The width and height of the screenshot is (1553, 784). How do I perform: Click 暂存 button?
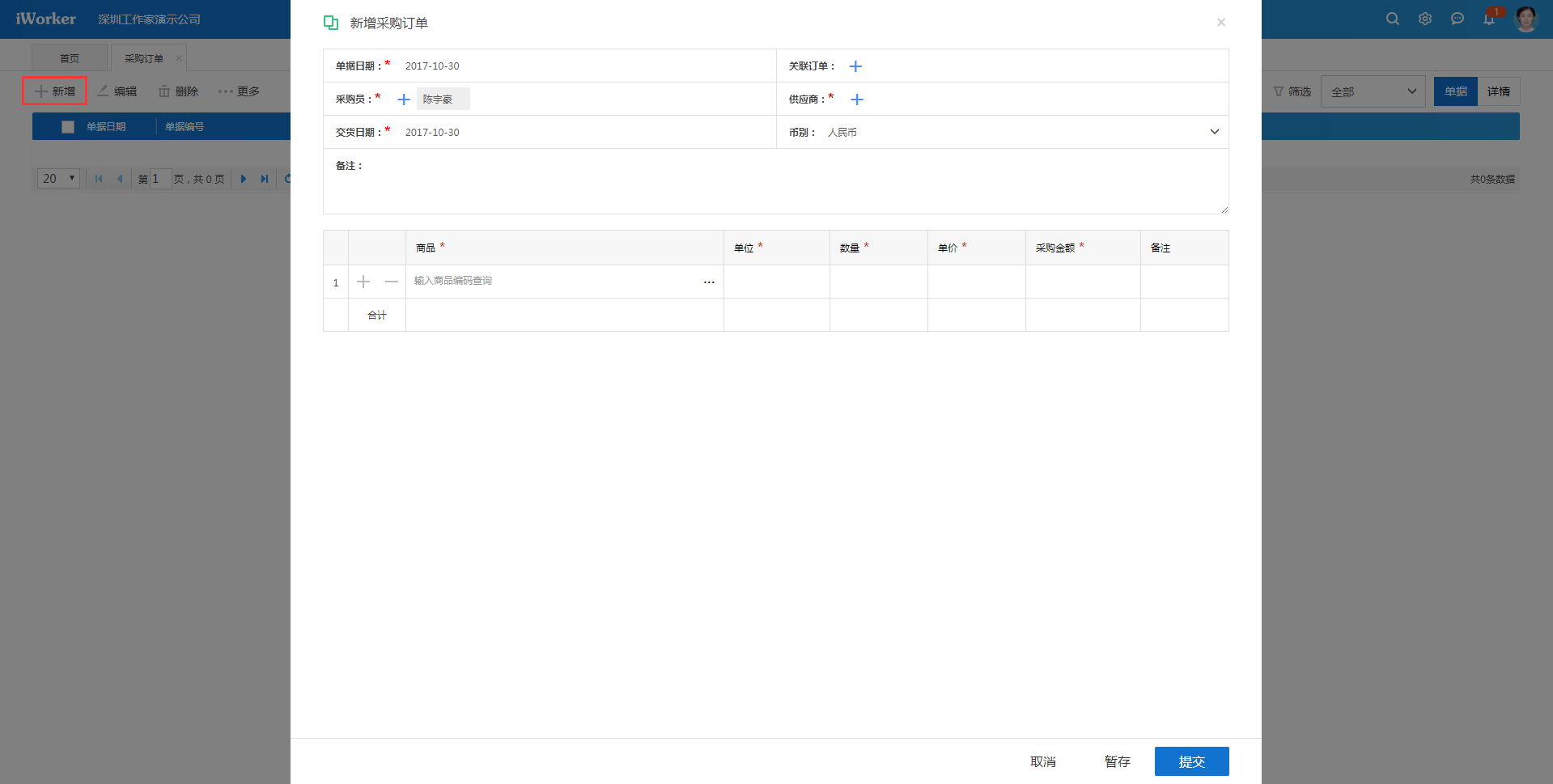pos(1118,761)
